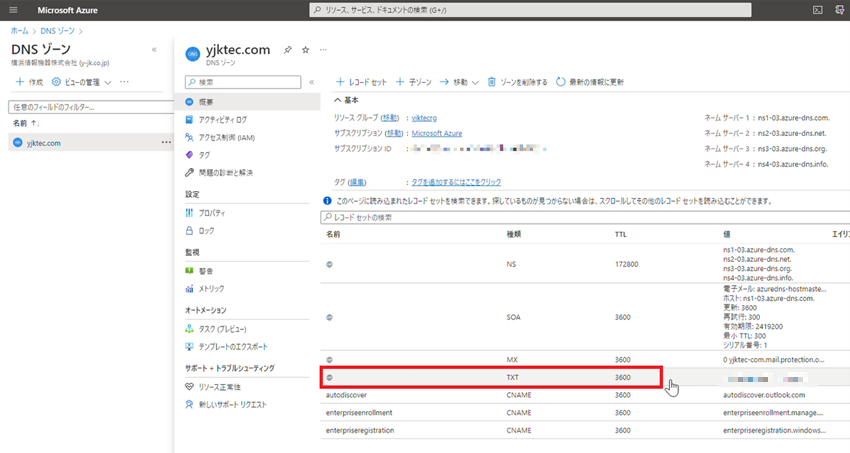Select the MX record row
The width and height of the screenshot is (850, 453).
click(x=585, y=360)
